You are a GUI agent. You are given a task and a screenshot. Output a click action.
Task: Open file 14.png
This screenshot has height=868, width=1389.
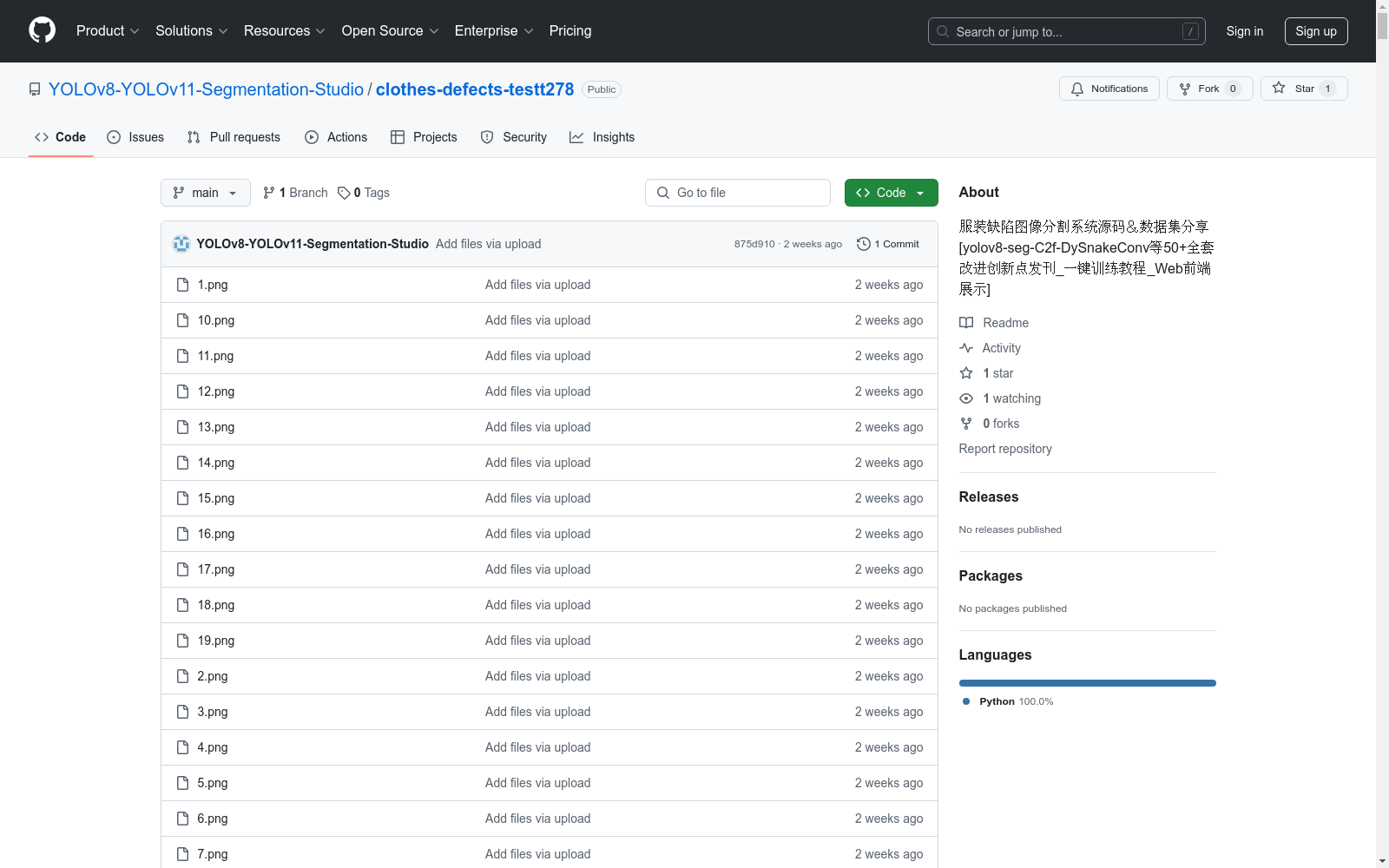[215, 463]
